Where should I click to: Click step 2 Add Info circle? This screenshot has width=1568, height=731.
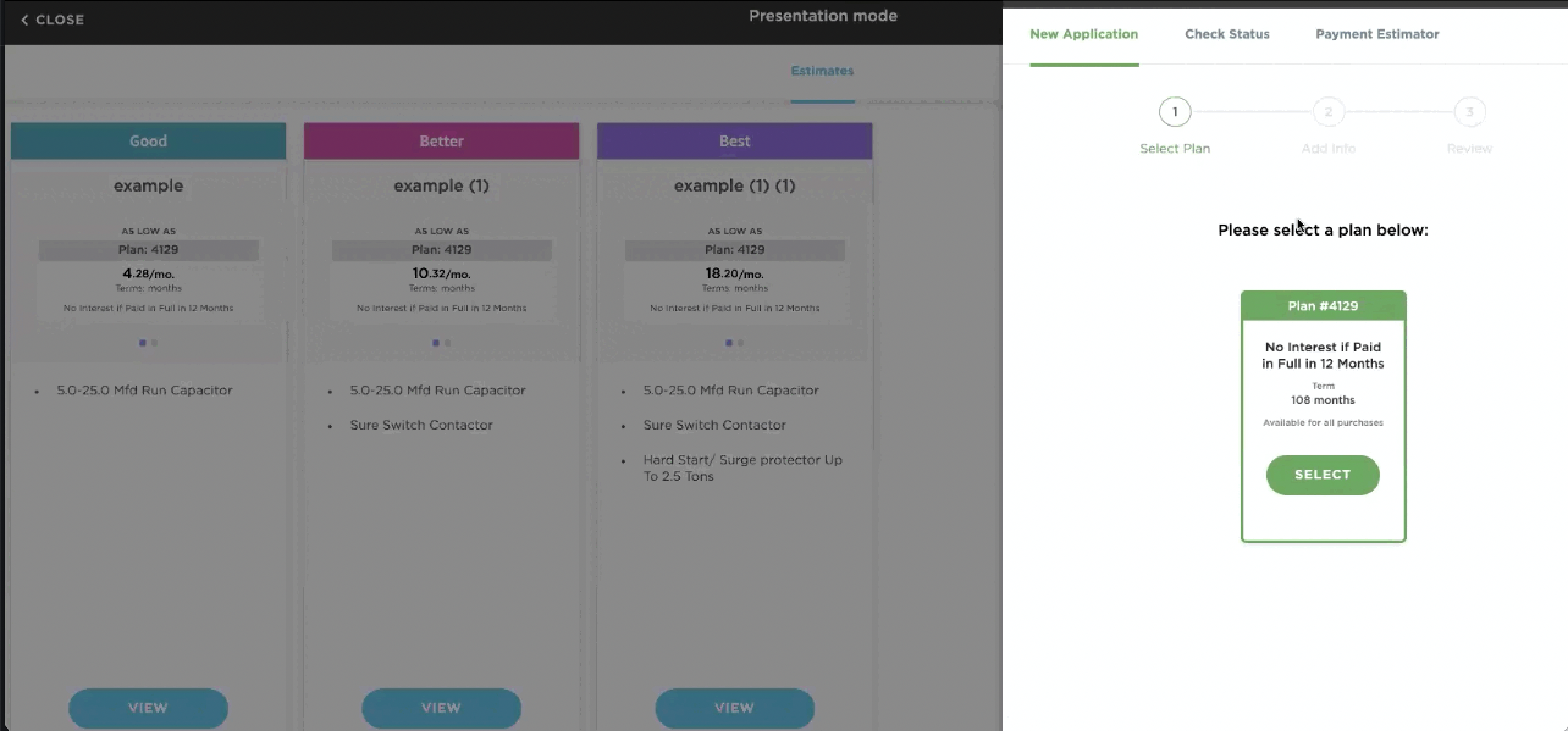1328,112
